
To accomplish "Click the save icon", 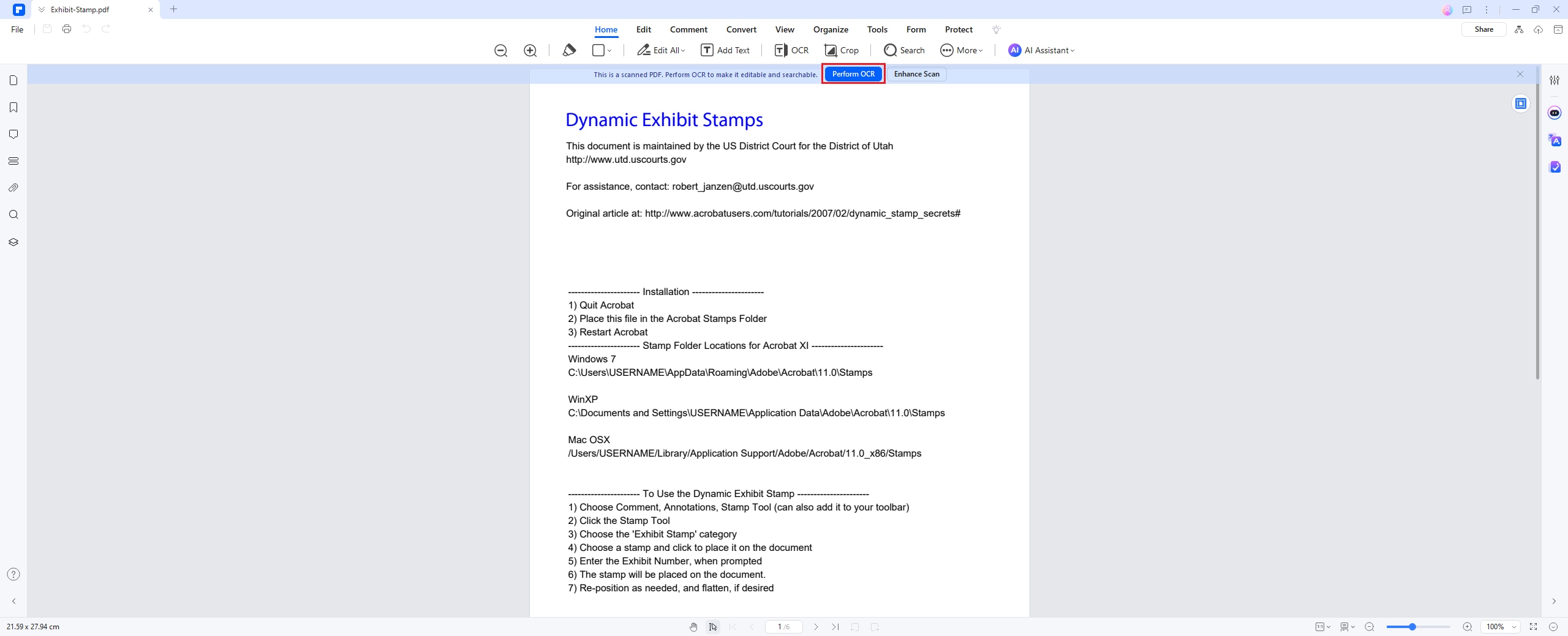I will coord(47,29).
